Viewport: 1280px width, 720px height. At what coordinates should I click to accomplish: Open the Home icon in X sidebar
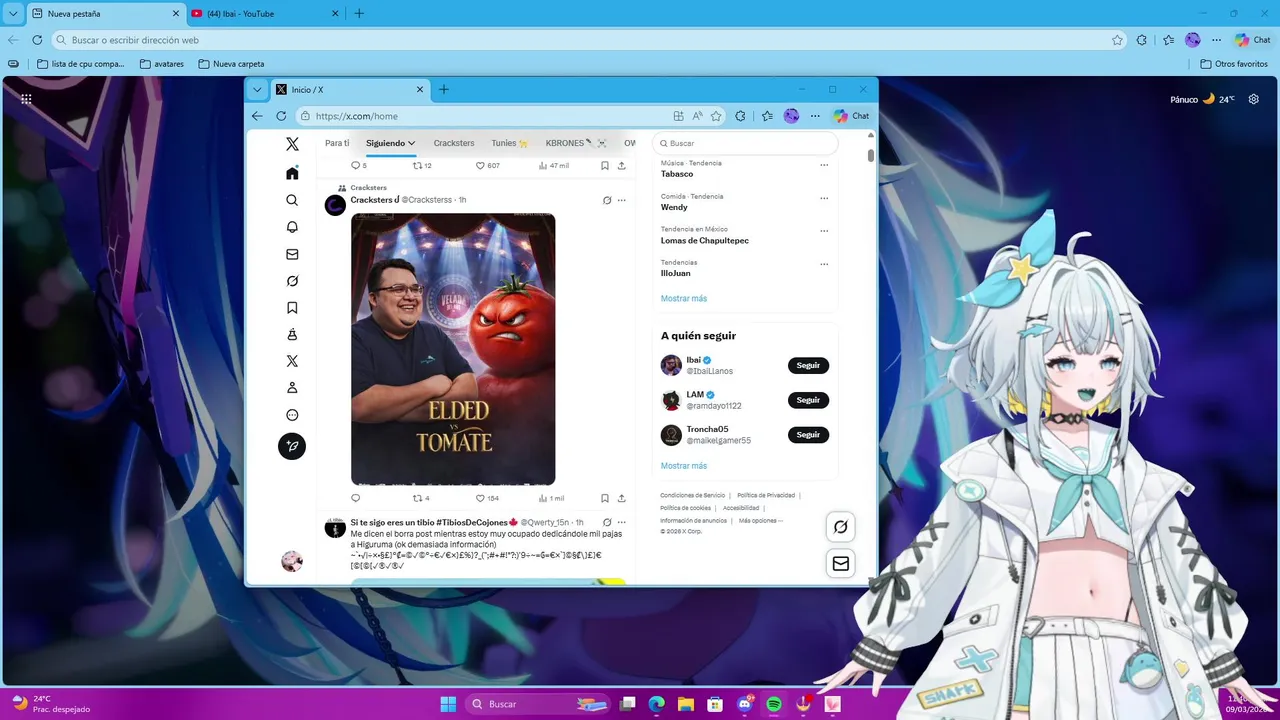point(292,173)
